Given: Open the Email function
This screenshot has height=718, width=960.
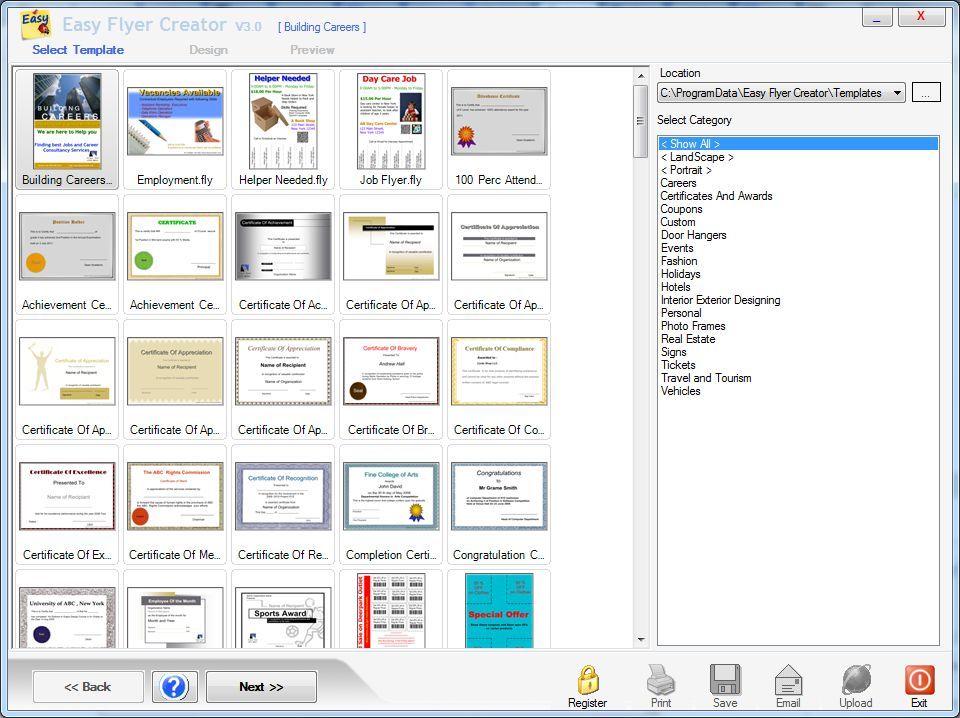Looking at the screenshot, I should [789, 683].
